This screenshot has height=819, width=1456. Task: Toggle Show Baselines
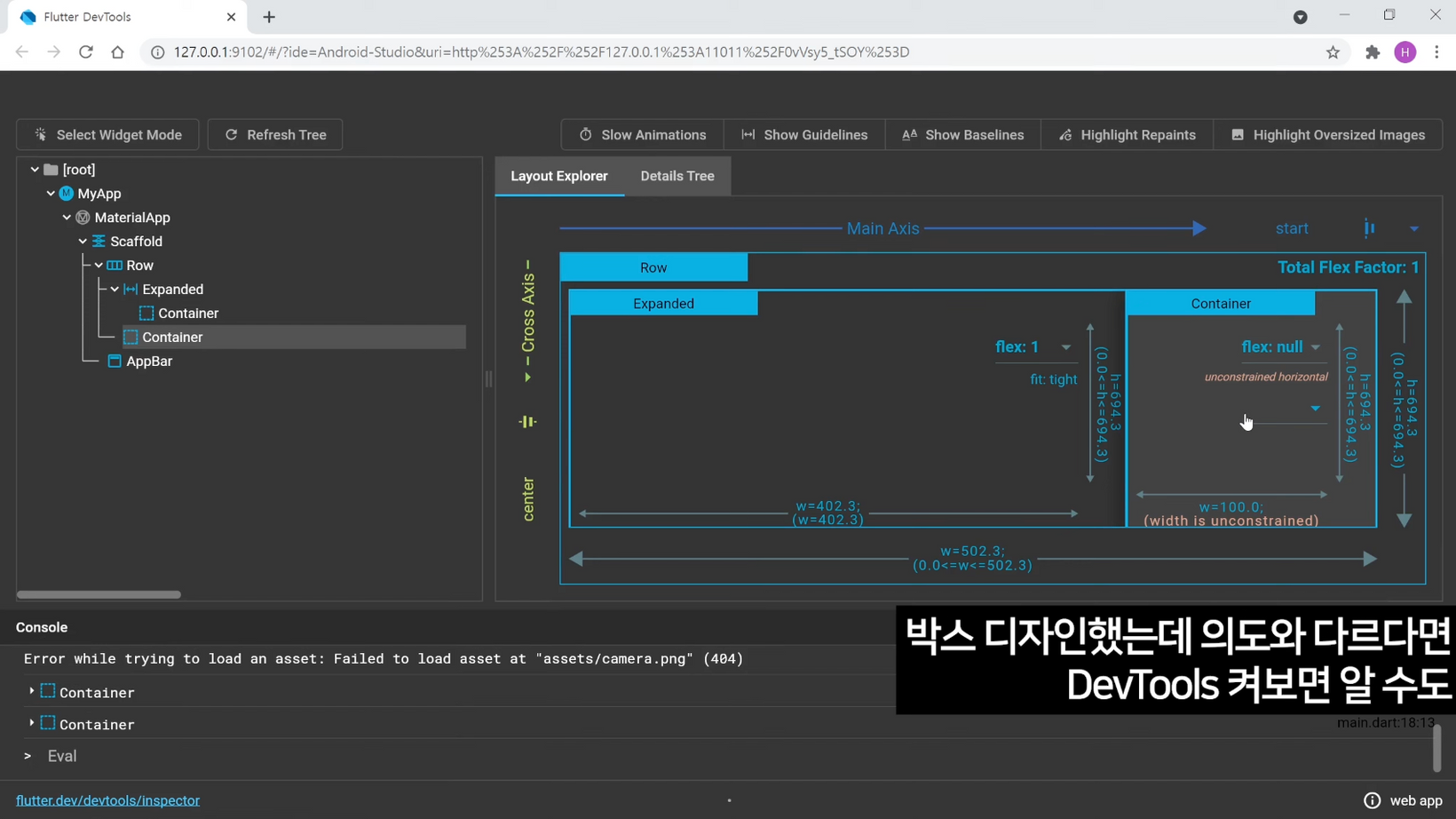tap(963, 135)
